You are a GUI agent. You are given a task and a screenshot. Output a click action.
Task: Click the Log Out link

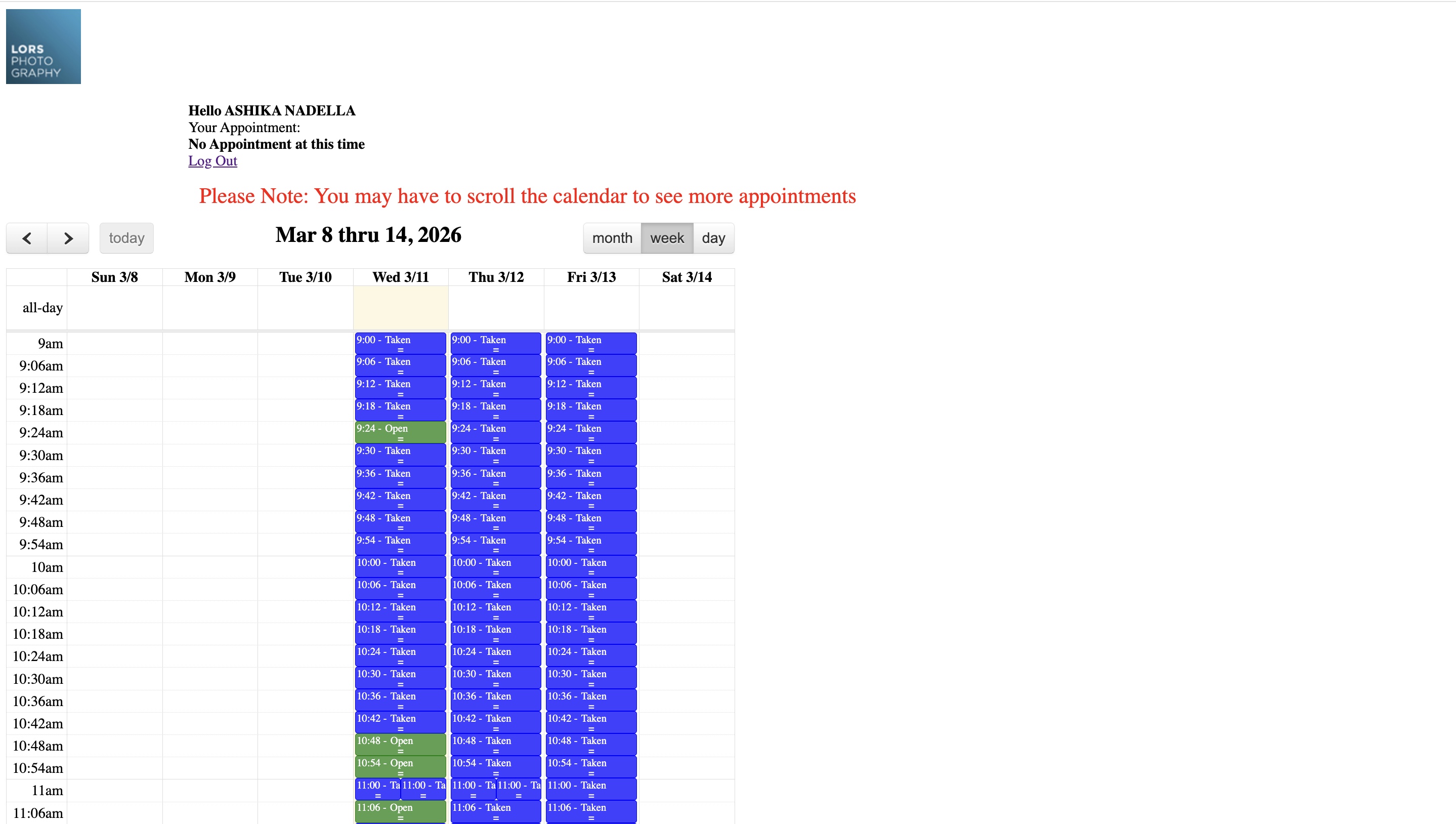tap(212, 161)
